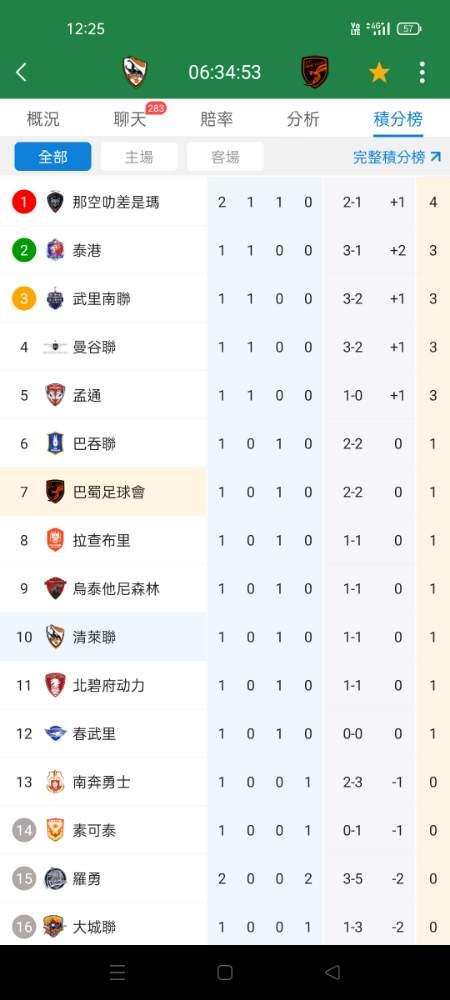The width and height of the screenshot is (450, 1000).
Task: Select the 主場 filter button
Action: coord(139,157)
